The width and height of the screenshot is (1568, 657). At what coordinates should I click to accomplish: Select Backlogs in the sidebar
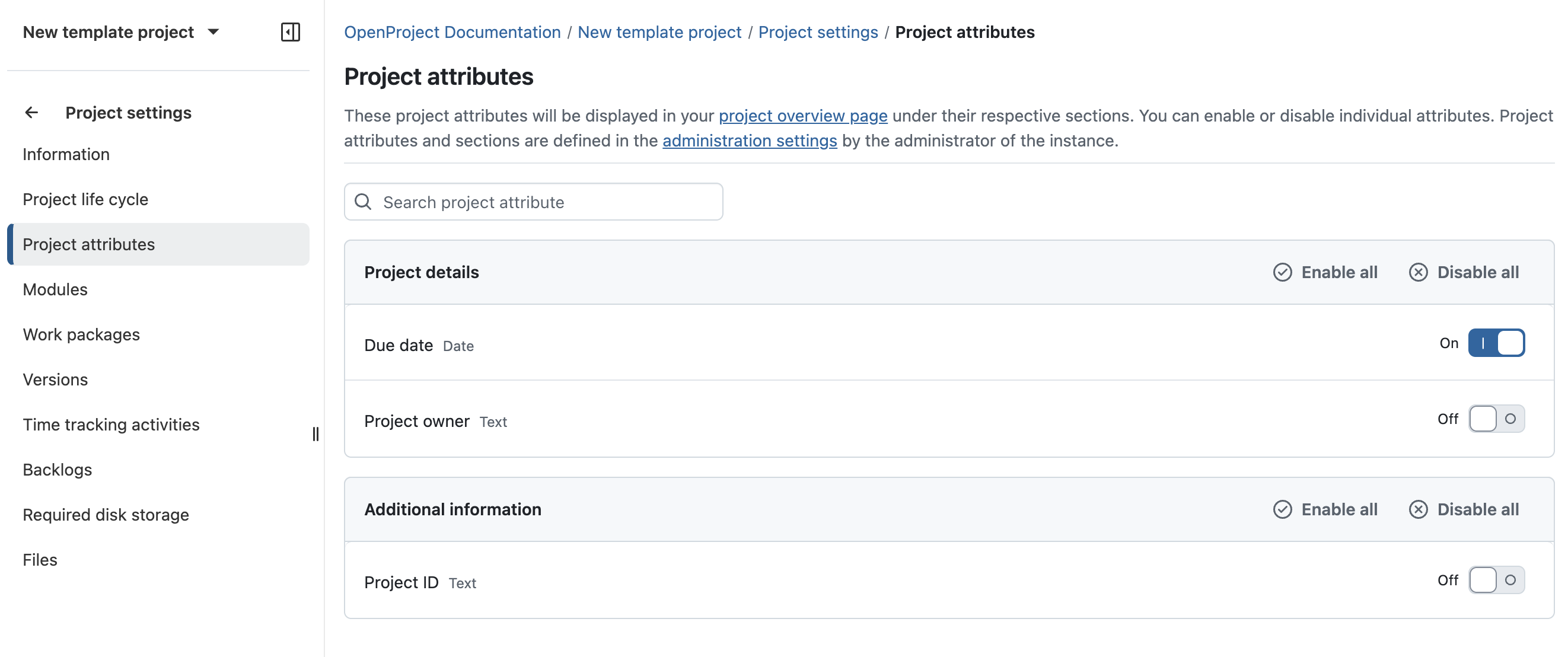[57, 469]
